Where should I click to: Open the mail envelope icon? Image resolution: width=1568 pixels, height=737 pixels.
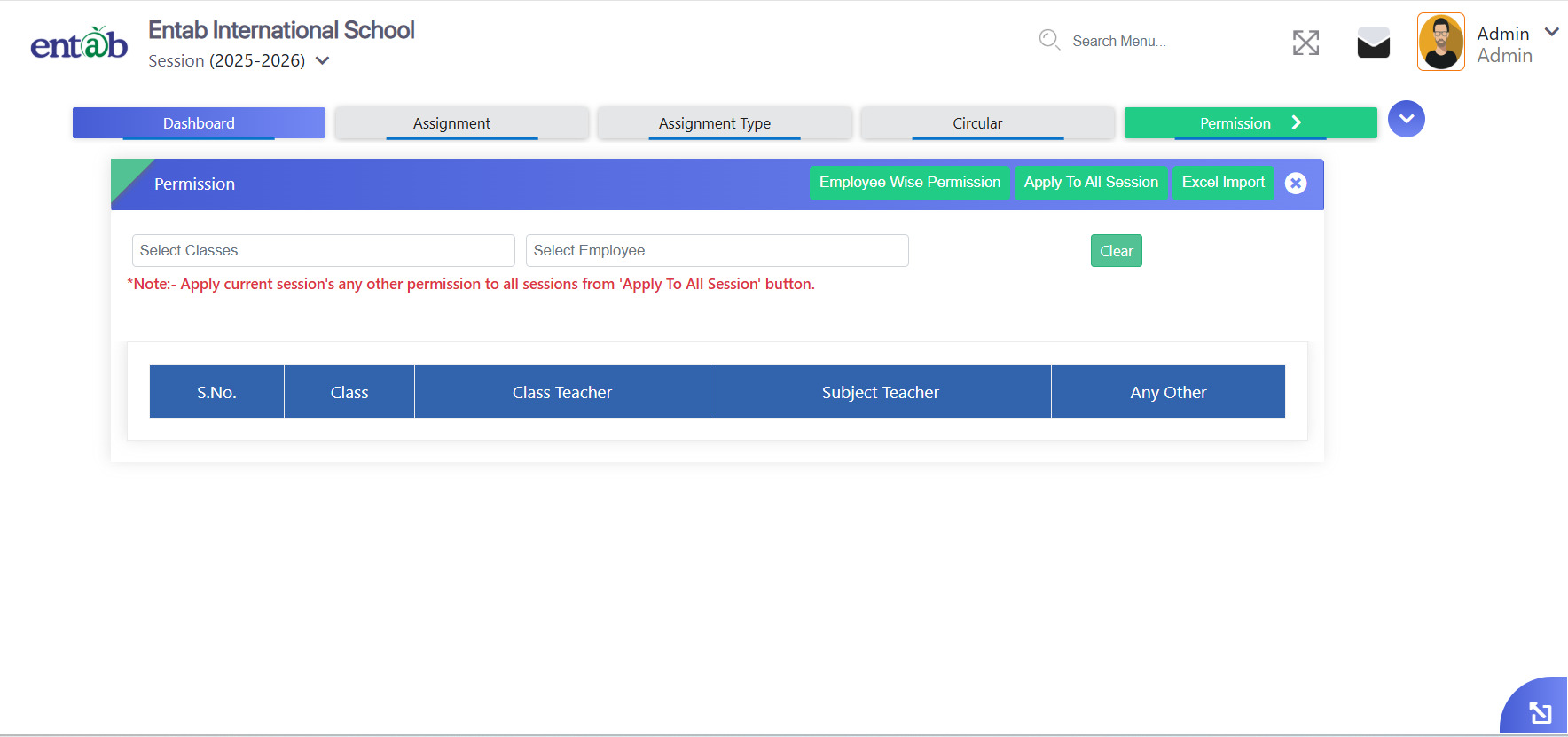1373,43
